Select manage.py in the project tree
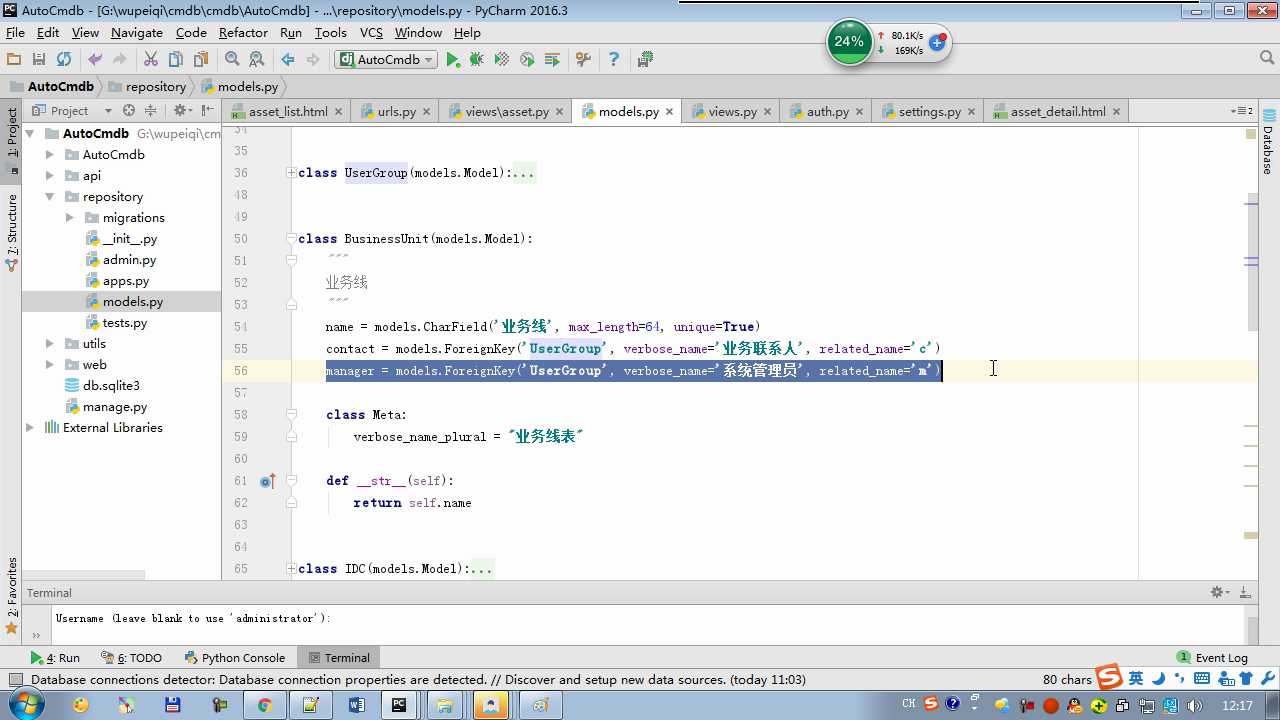The width and height of the screenshot is (1280, 720). click(115, 407)
